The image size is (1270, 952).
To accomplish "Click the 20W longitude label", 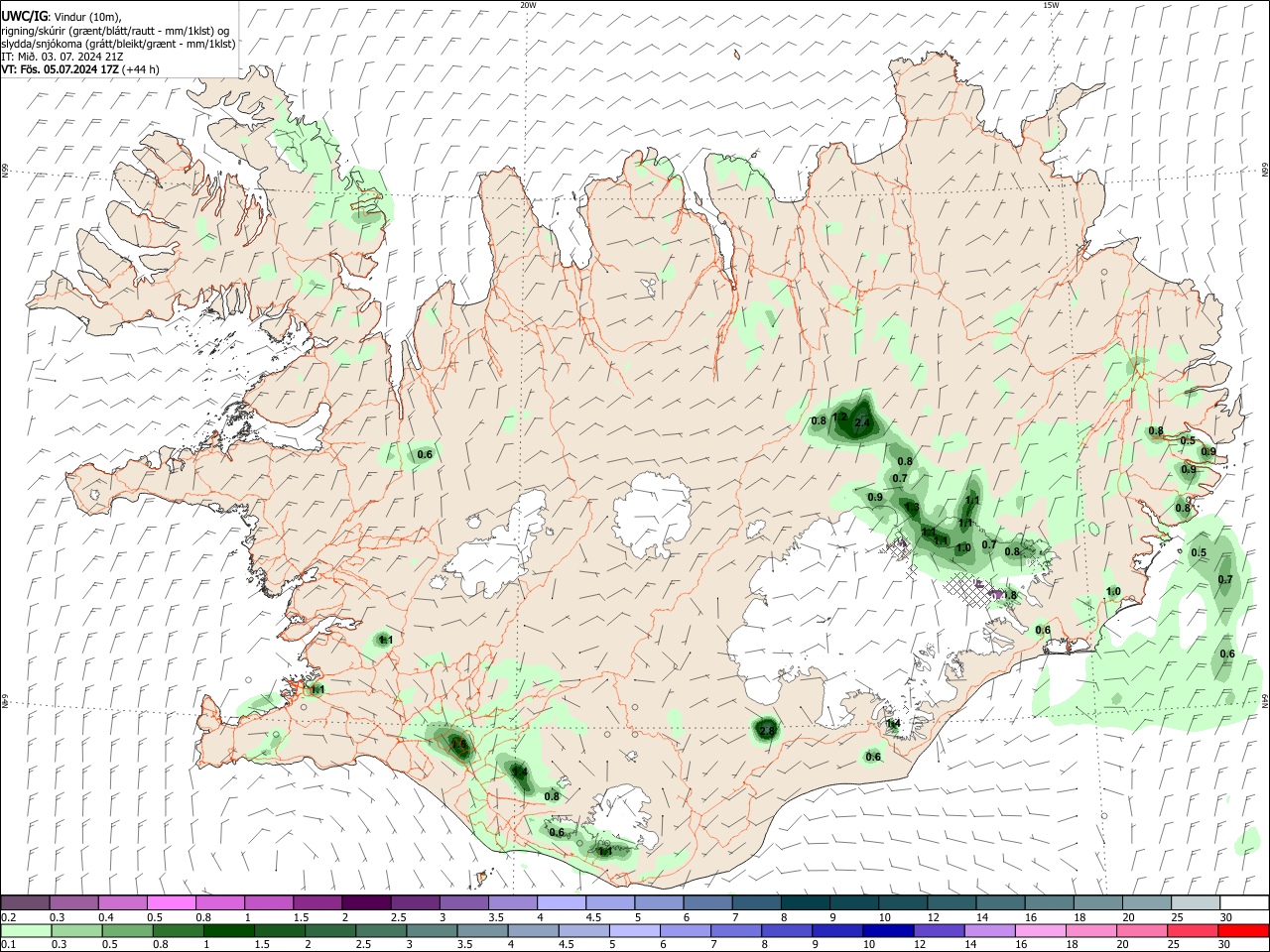I will click(x=528, y=5).
